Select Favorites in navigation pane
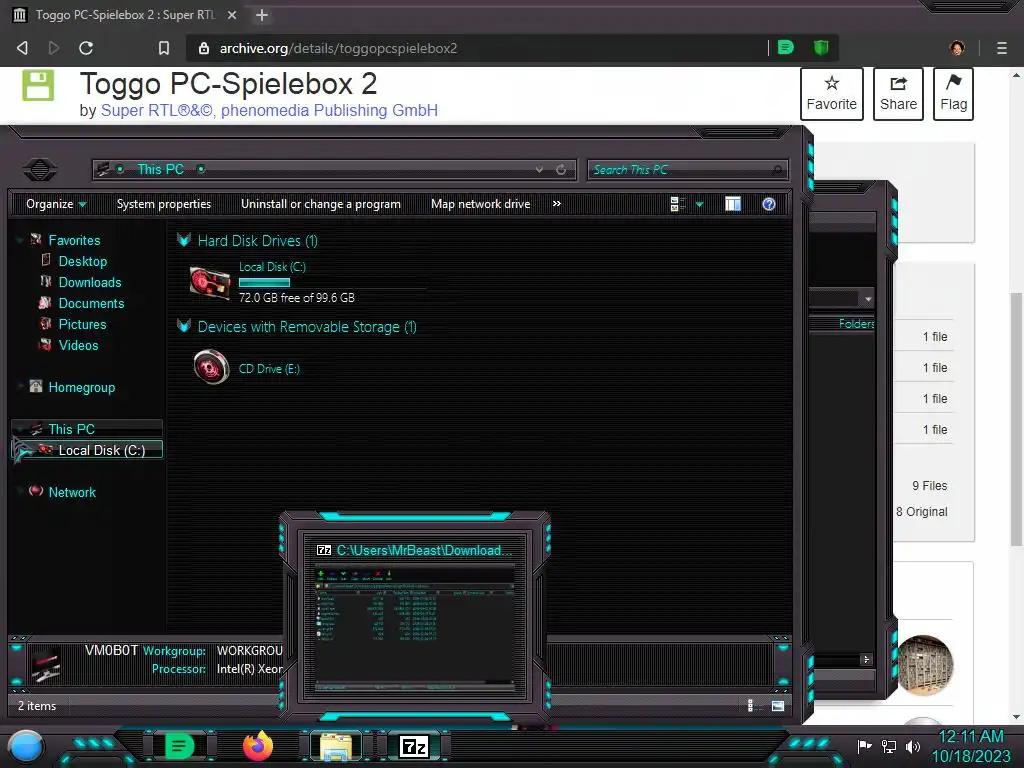The image size is (1024, 768). pyautogui.click(x=74, y=240)
